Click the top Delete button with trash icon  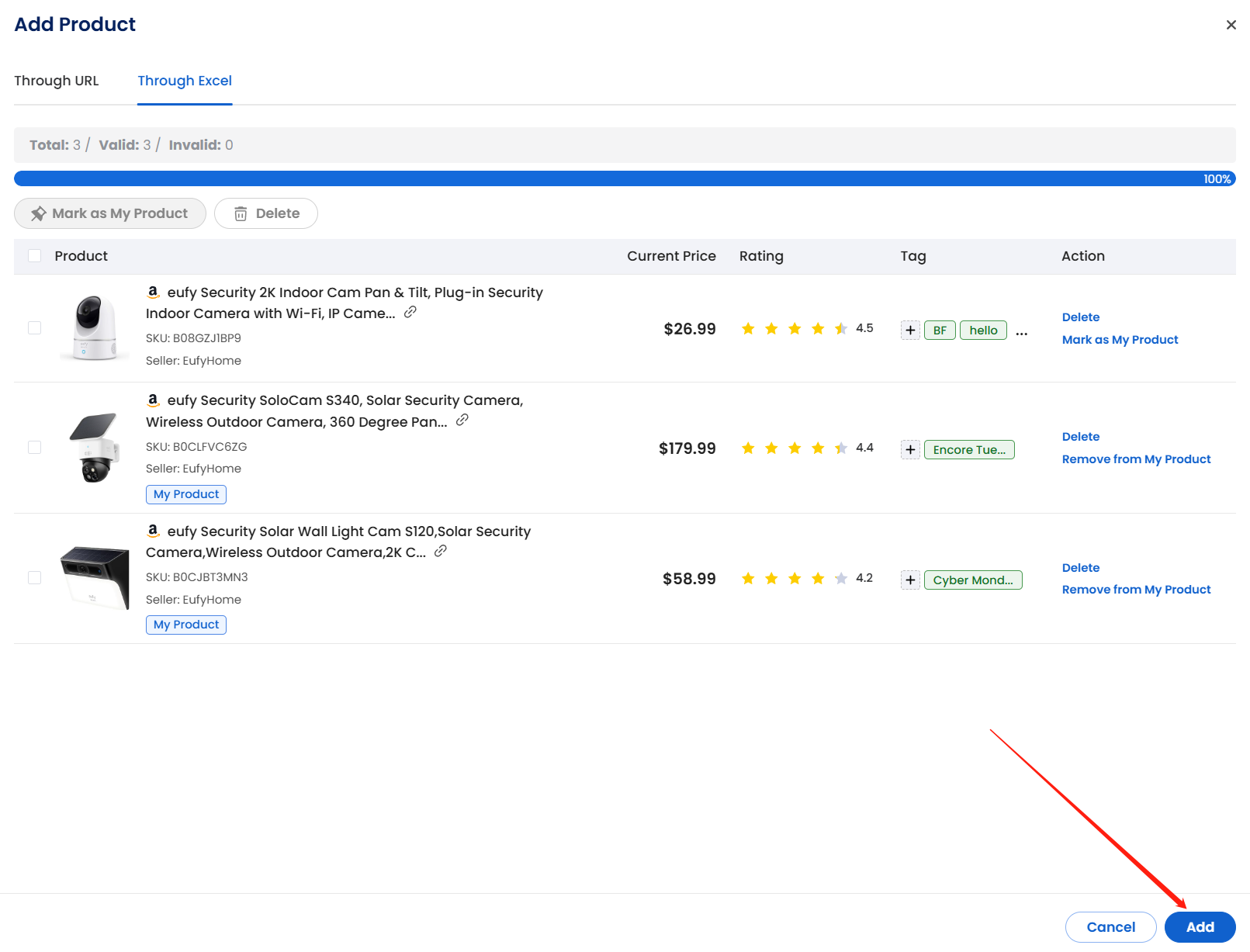[x=266, y=213]
